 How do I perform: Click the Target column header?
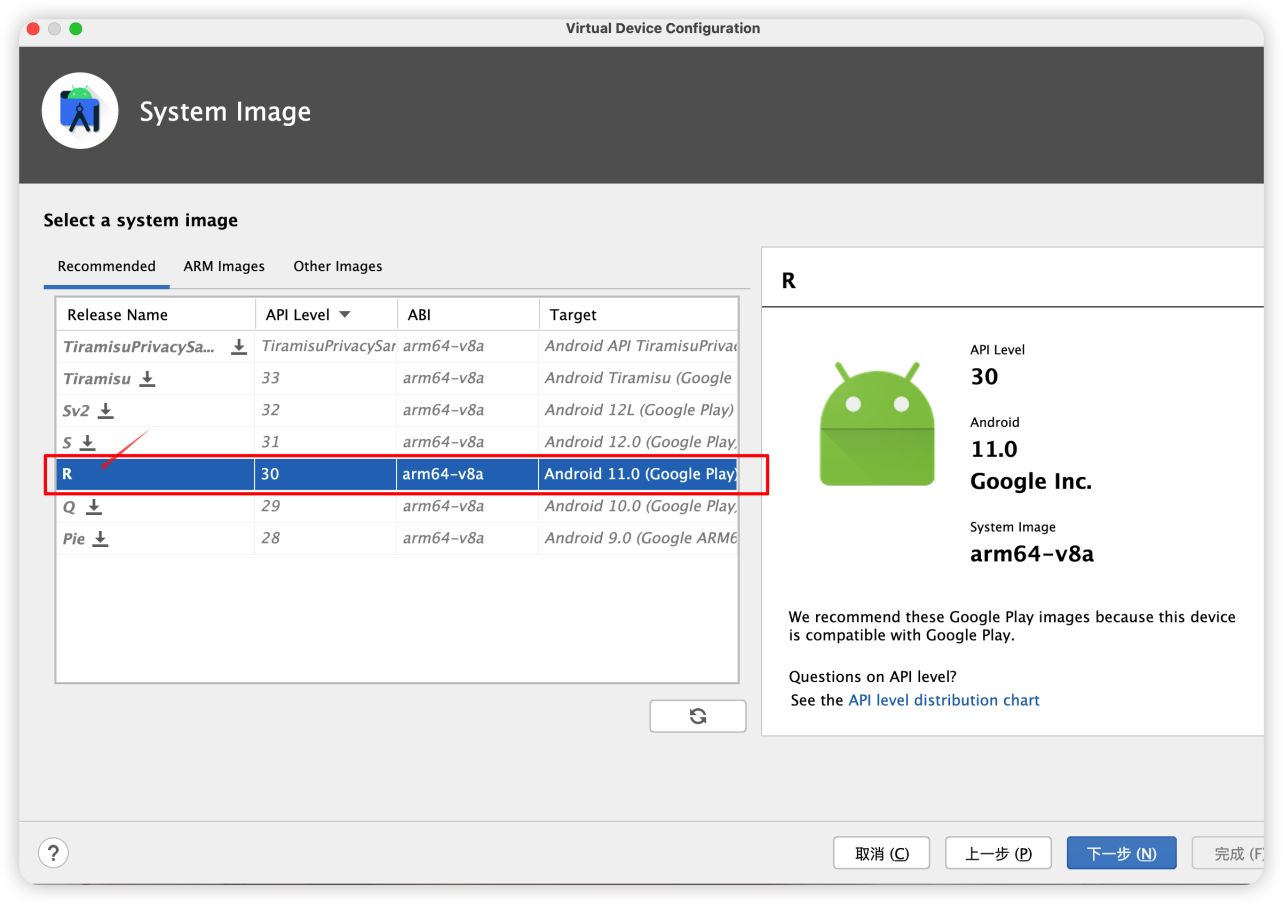(638, 315)
